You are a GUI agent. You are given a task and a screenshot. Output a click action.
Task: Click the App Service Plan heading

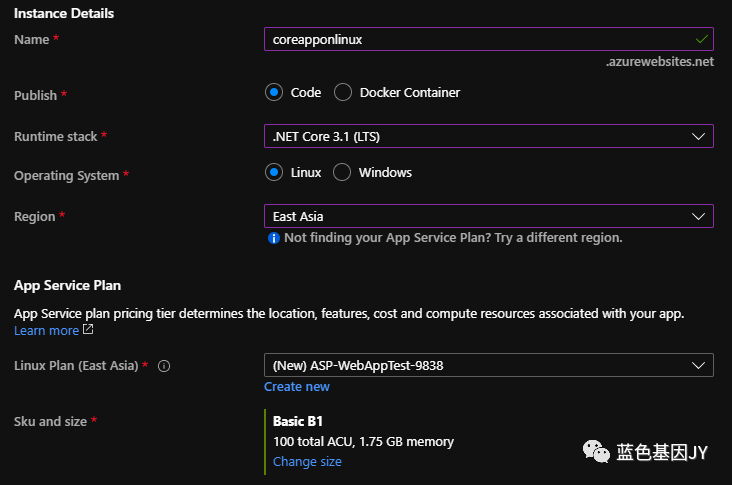(x=68, y=285)
